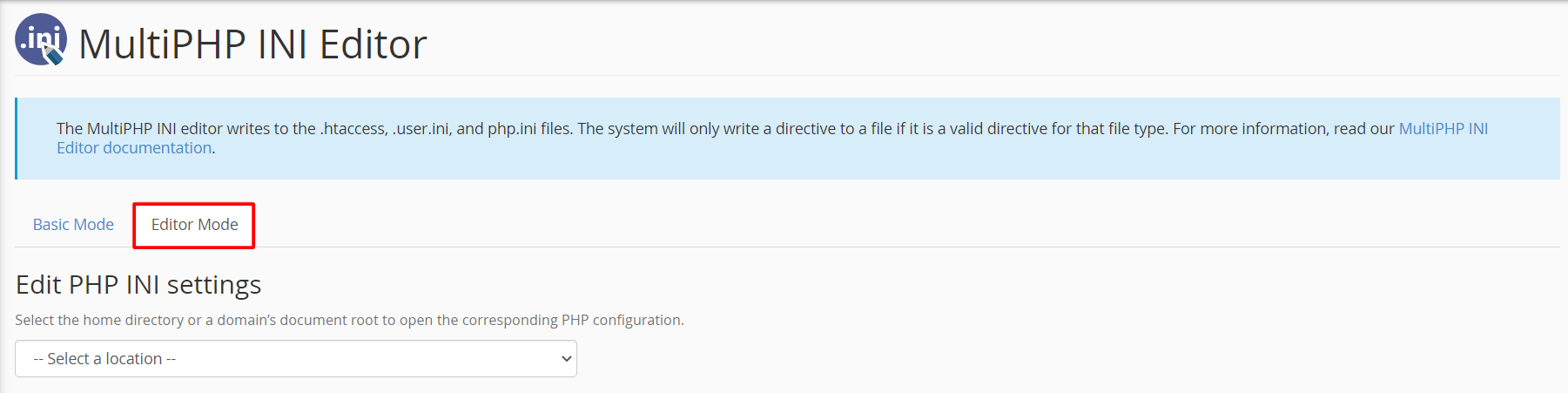Viewport: 1568px width, 393px height.
Task: Click the red highlighted Editor Mode box
Action: click(x=194, y=226)
